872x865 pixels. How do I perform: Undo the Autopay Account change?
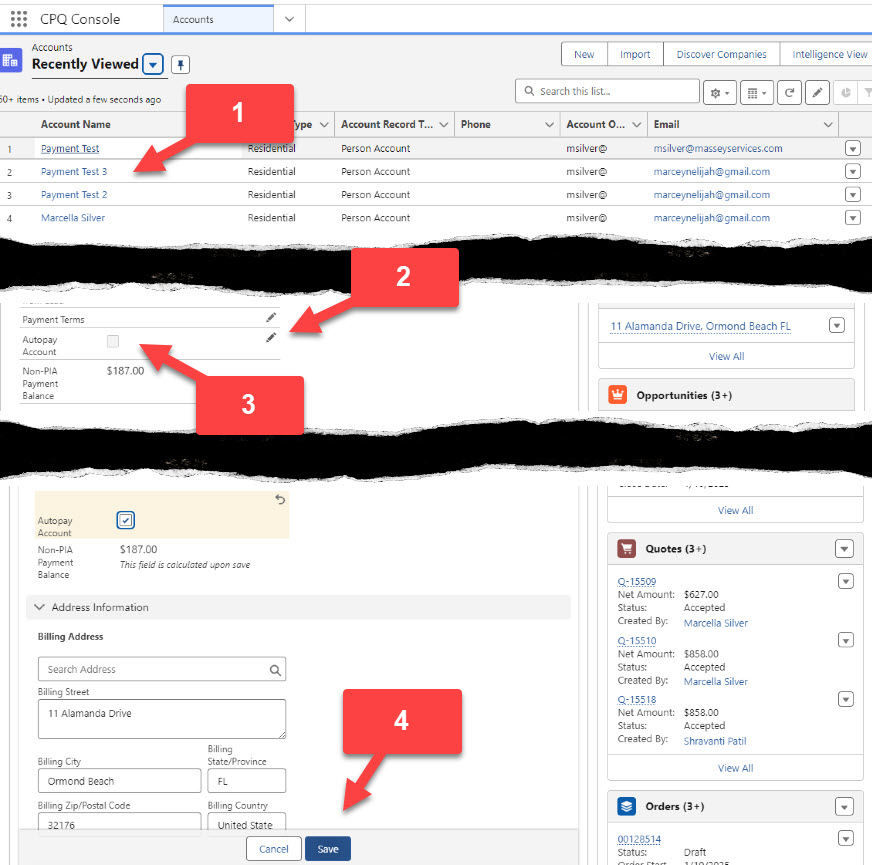click(280, 500)
